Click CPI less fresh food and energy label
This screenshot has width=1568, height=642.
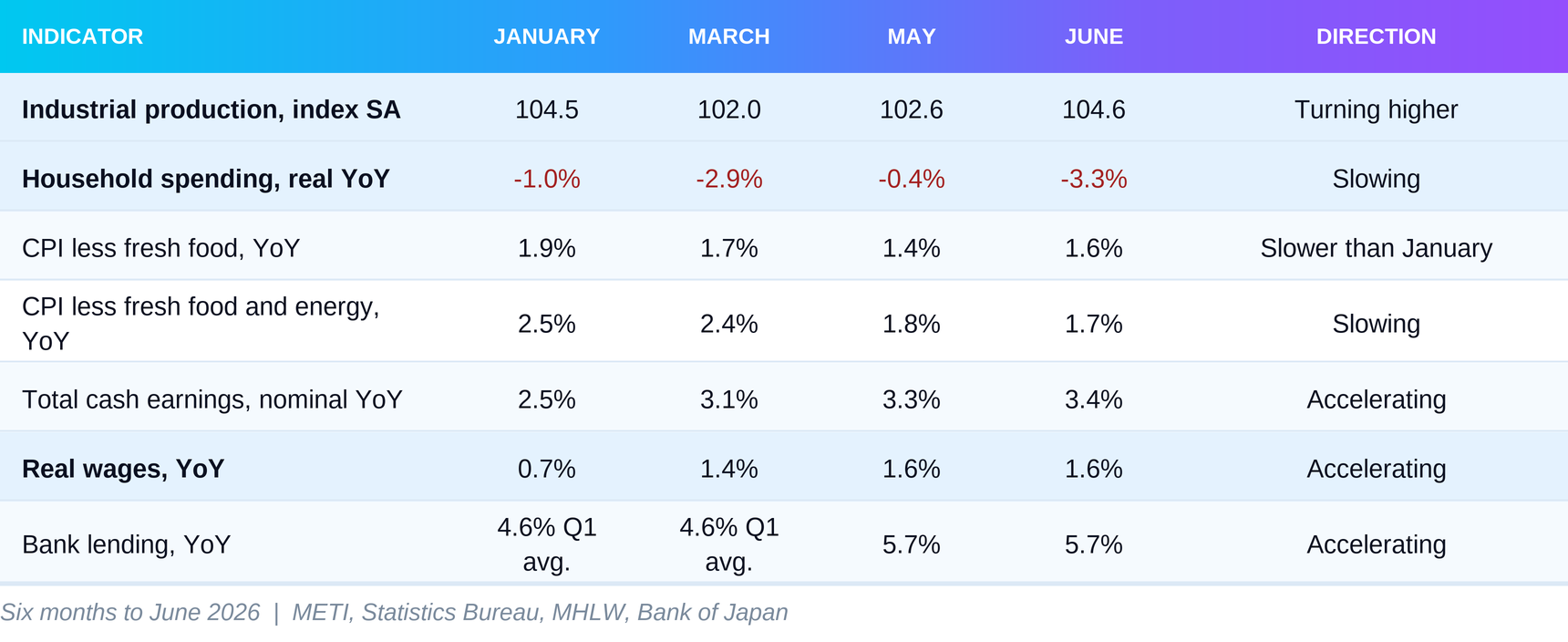coord(201,324)
